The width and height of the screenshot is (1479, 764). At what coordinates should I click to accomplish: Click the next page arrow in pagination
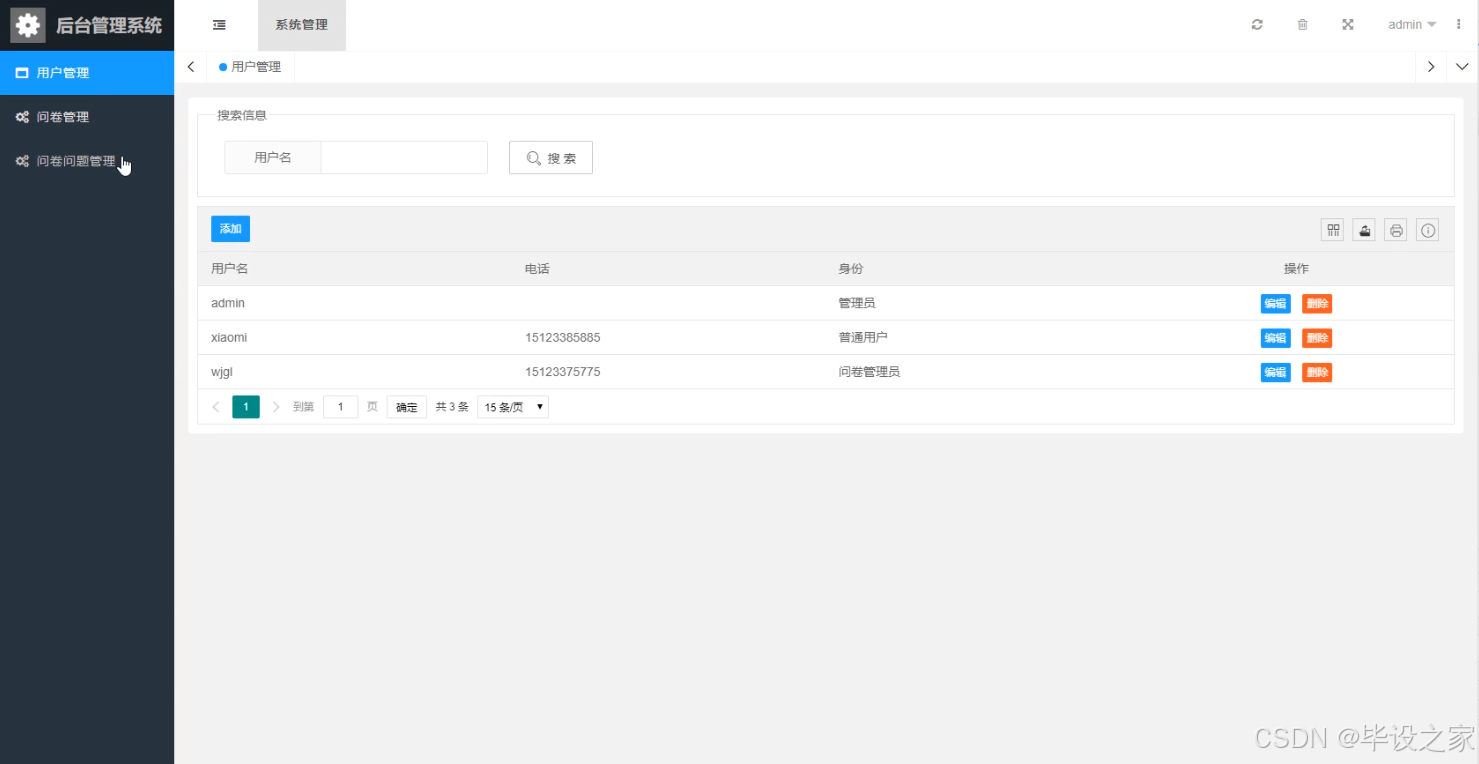pos(276,407)
